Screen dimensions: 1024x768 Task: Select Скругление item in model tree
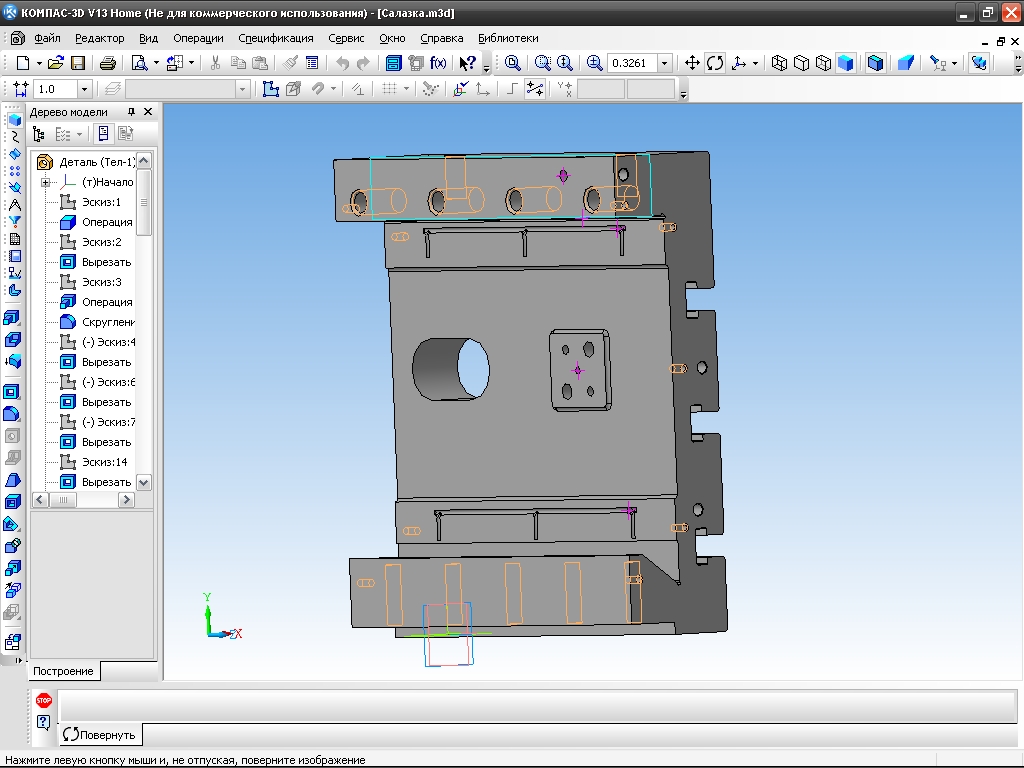coord(108,322)
